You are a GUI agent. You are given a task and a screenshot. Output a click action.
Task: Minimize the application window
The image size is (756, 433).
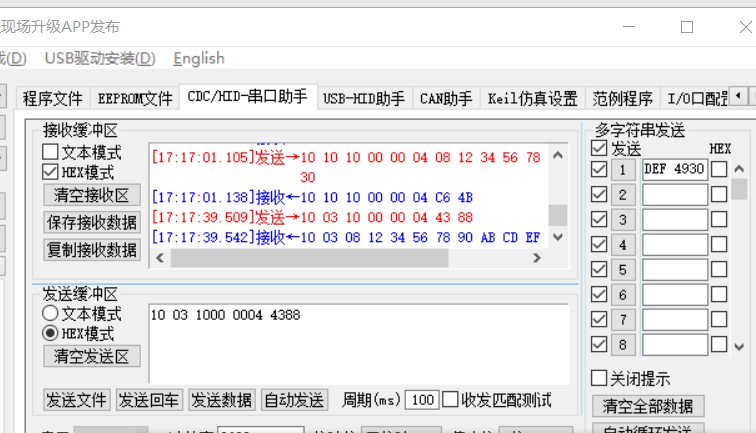point(629,27)
